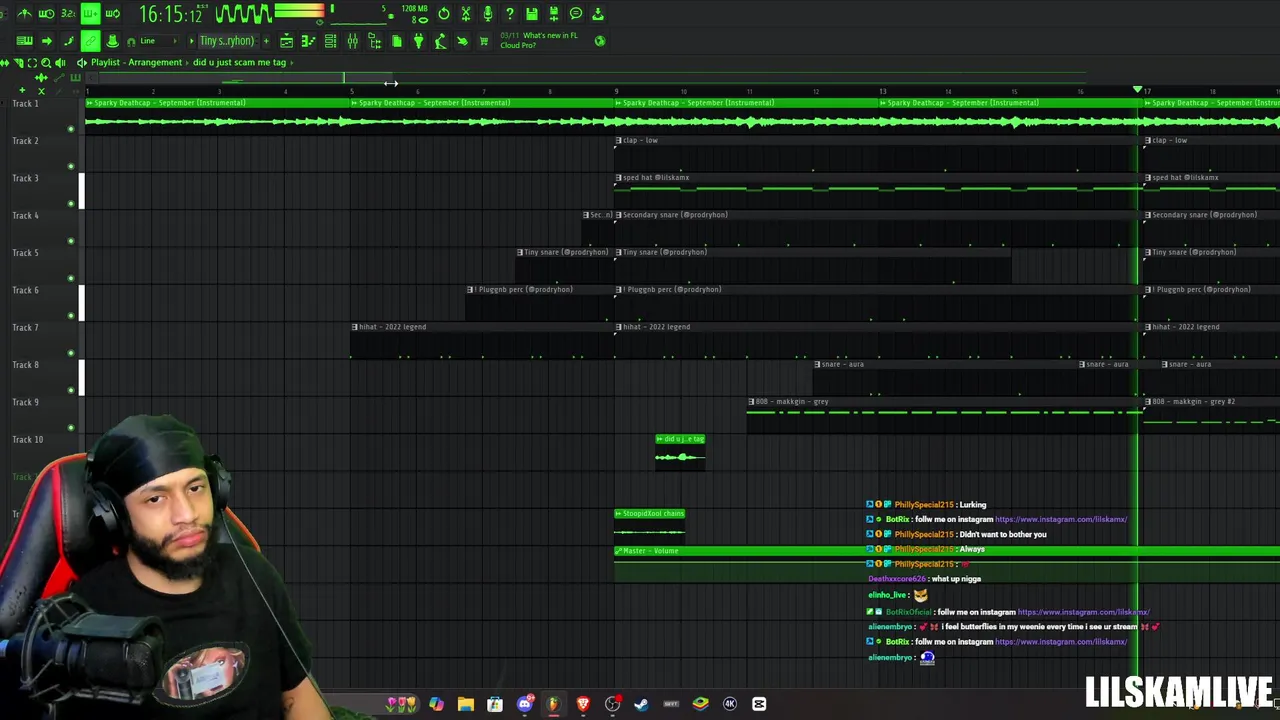Save the project with floppy icon

click(x=532, y=14)
